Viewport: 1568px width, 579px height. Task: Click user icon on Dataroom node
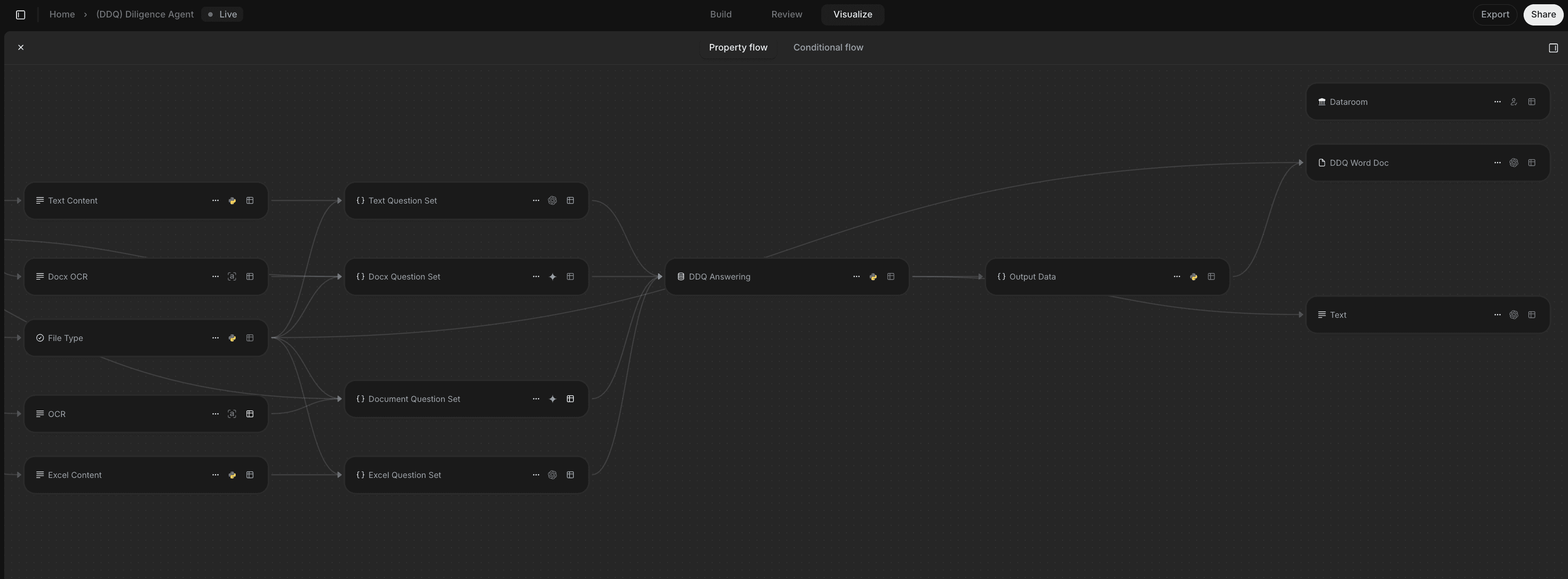point(1514,102)
